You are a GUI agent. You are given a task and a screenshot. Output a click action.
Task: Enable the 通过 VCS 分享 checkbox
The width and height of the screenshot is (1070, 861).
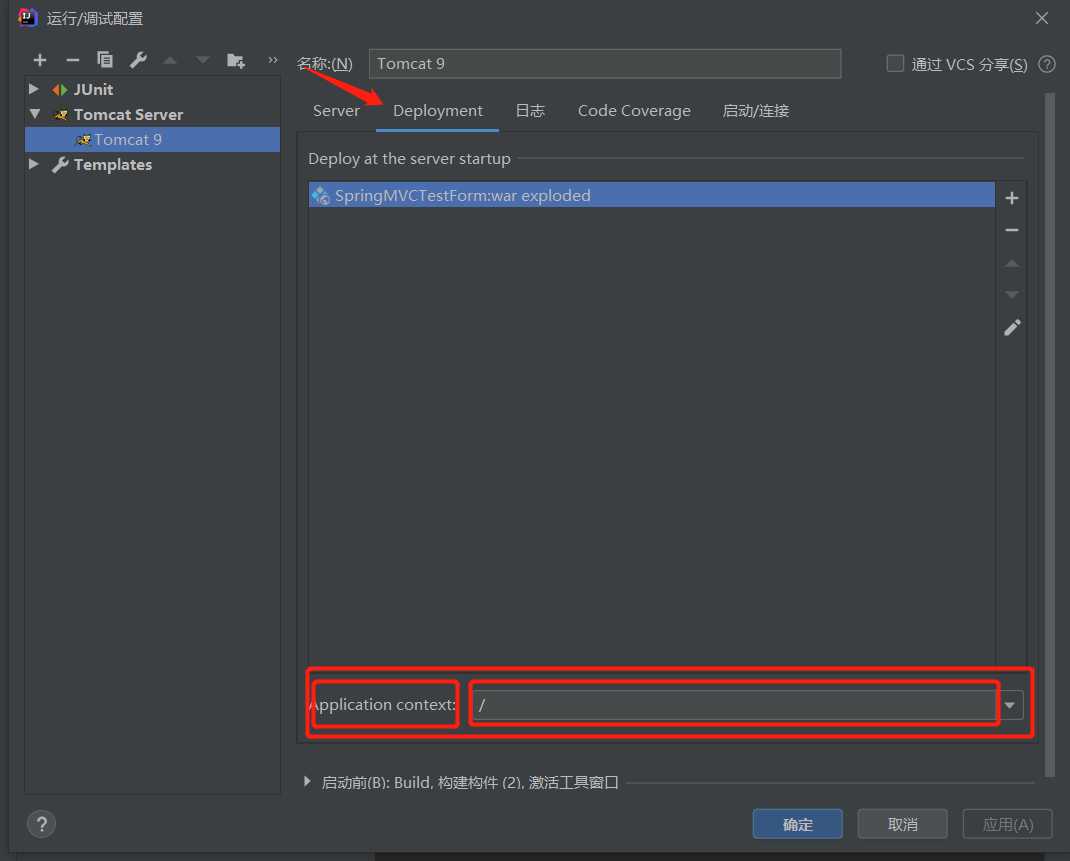(x=895, y=63)
